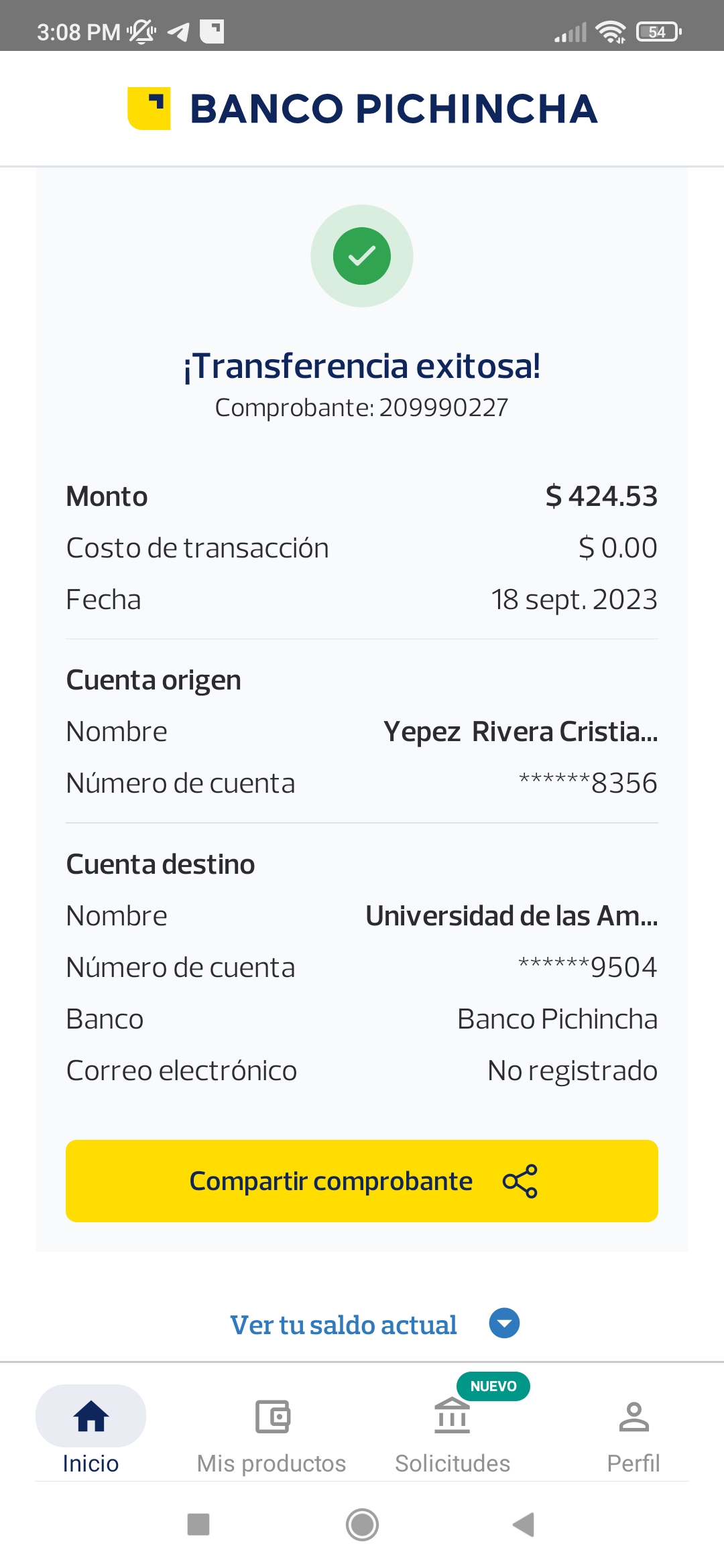The height and width of the screenshot is (1568, 724).
Task: Tap the truncated origin name Yepez Rivera
Action: click(x=520, y=732)
